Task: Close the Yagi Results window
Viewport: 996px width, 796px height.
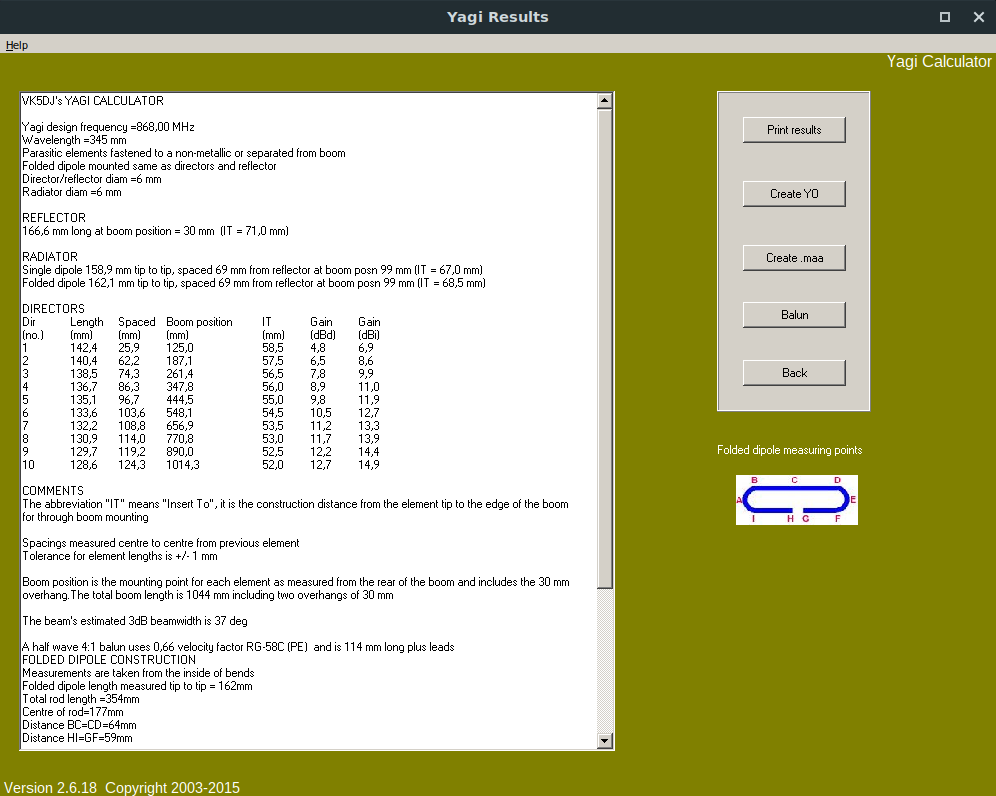Action: tap(979, 17)
